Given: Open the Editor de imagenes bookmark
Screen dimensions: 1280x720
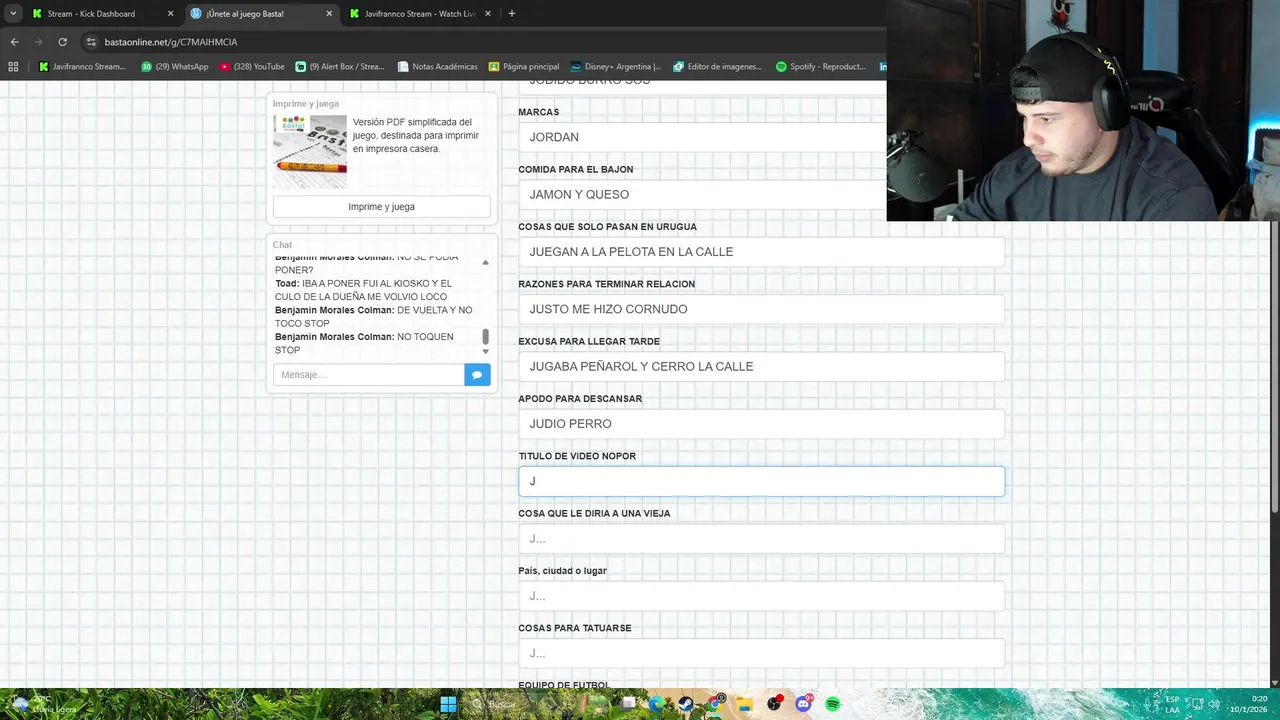Looking at the screenshot, I should [x=718, y=67].
